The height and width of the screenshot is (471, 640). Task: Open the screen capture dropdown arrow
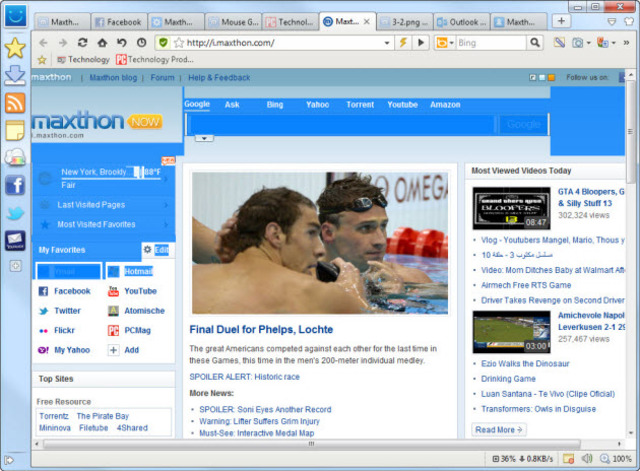pyautogui.click(x=588, y=43)
